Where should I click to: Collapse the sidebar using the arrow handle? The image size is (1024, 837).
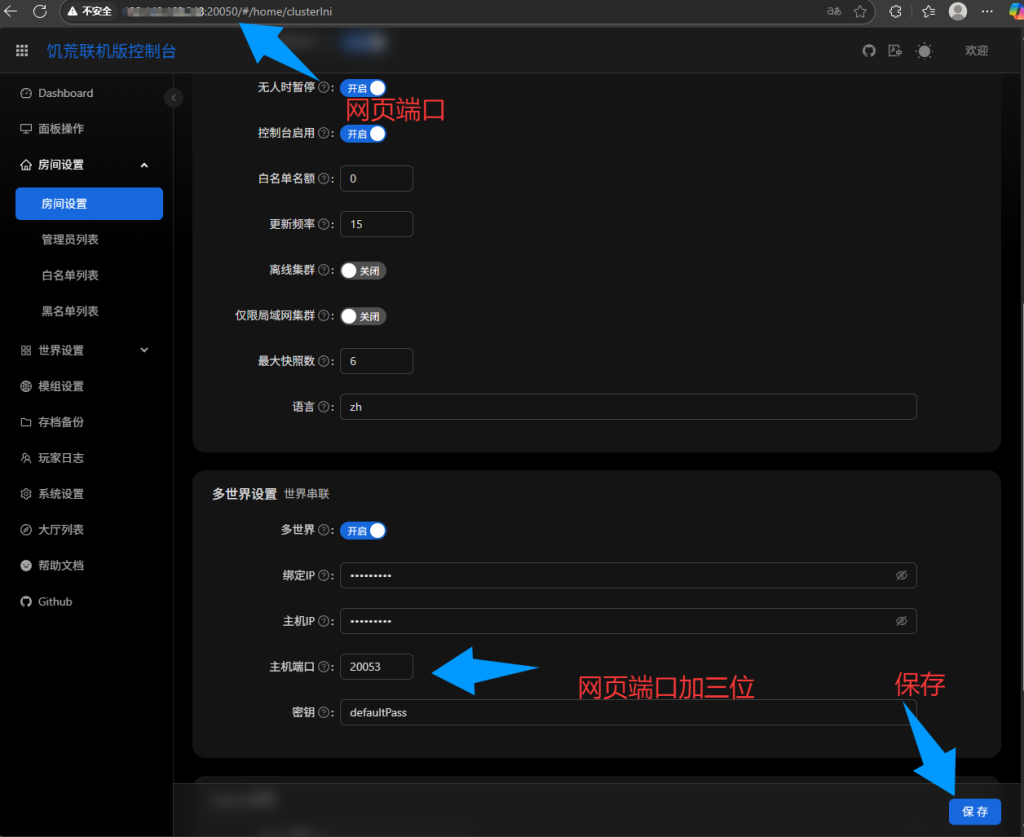[x=175, y=98]
